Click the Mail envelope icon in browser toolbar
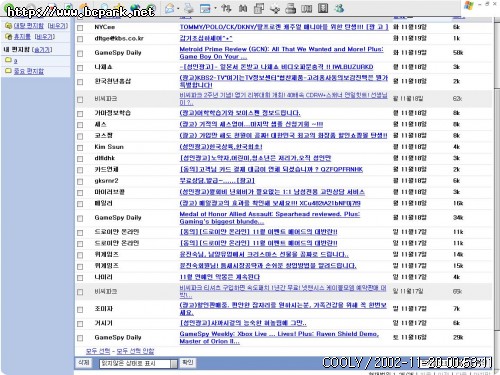Image resolution: width=500 pixels, height=375 pixels. tap(170, 8)
